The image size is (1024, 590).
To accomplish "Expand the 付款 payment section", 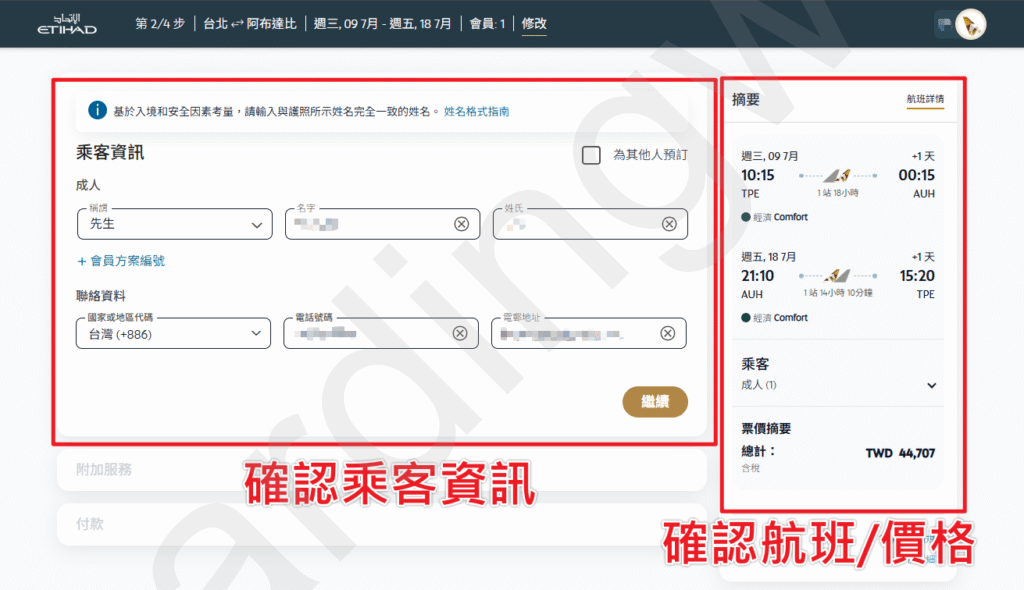I will [381, 524].
